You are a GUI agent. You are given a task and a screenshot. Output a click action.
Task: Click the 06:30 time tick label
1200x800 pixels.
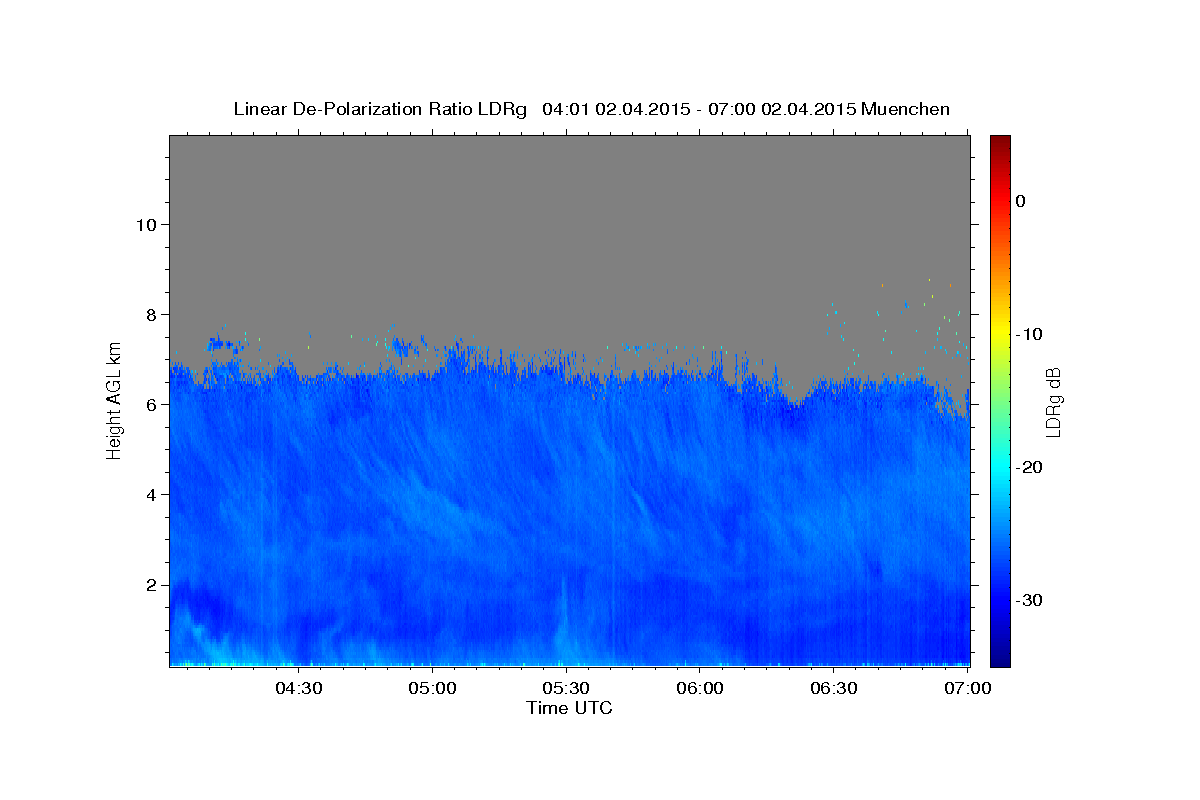point(834,688)
